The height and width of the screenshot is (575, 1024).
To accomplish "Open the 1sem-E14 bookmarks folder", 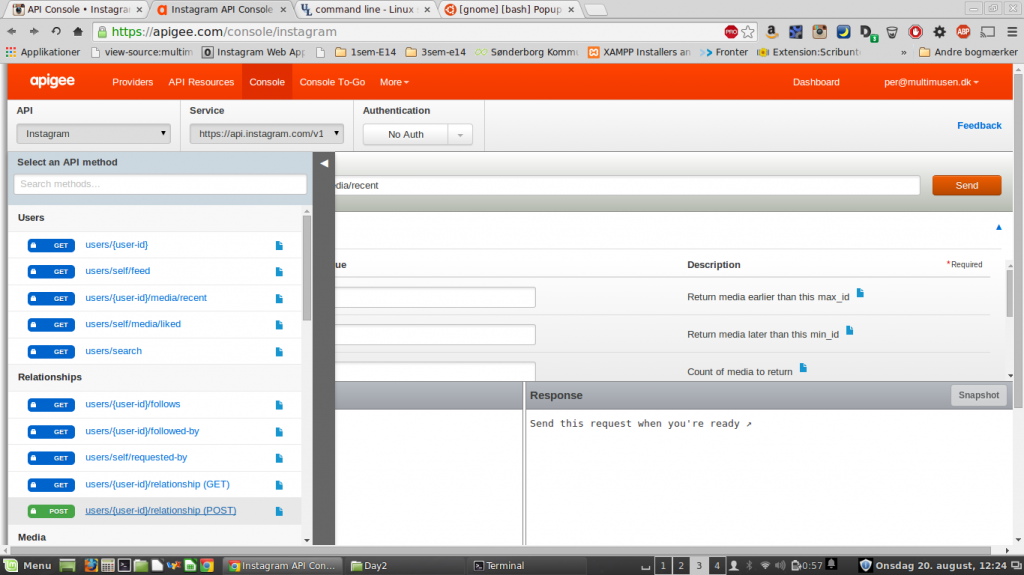I will pyautogui.click(x=366, y=52).
